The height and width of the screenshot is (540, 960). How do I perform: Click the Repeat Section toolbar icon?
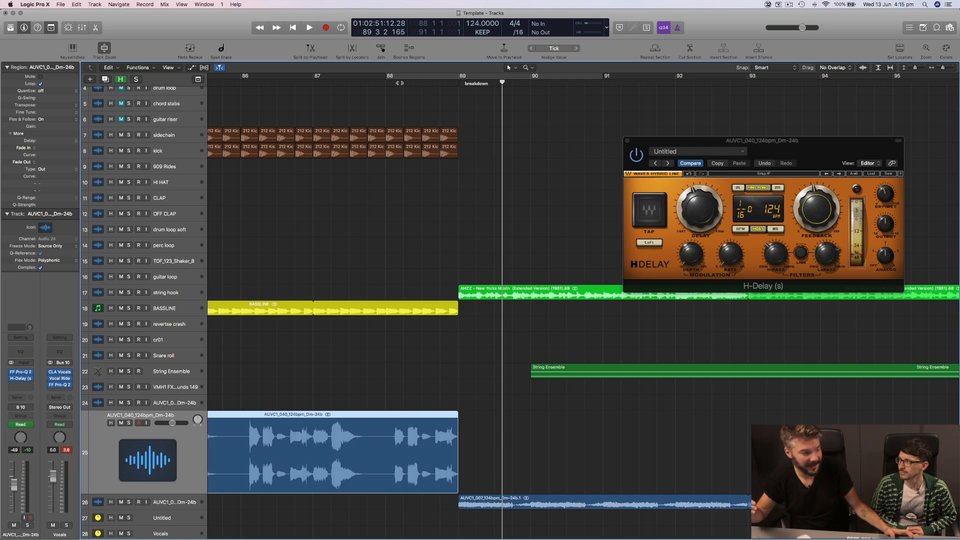click(654, 48)
